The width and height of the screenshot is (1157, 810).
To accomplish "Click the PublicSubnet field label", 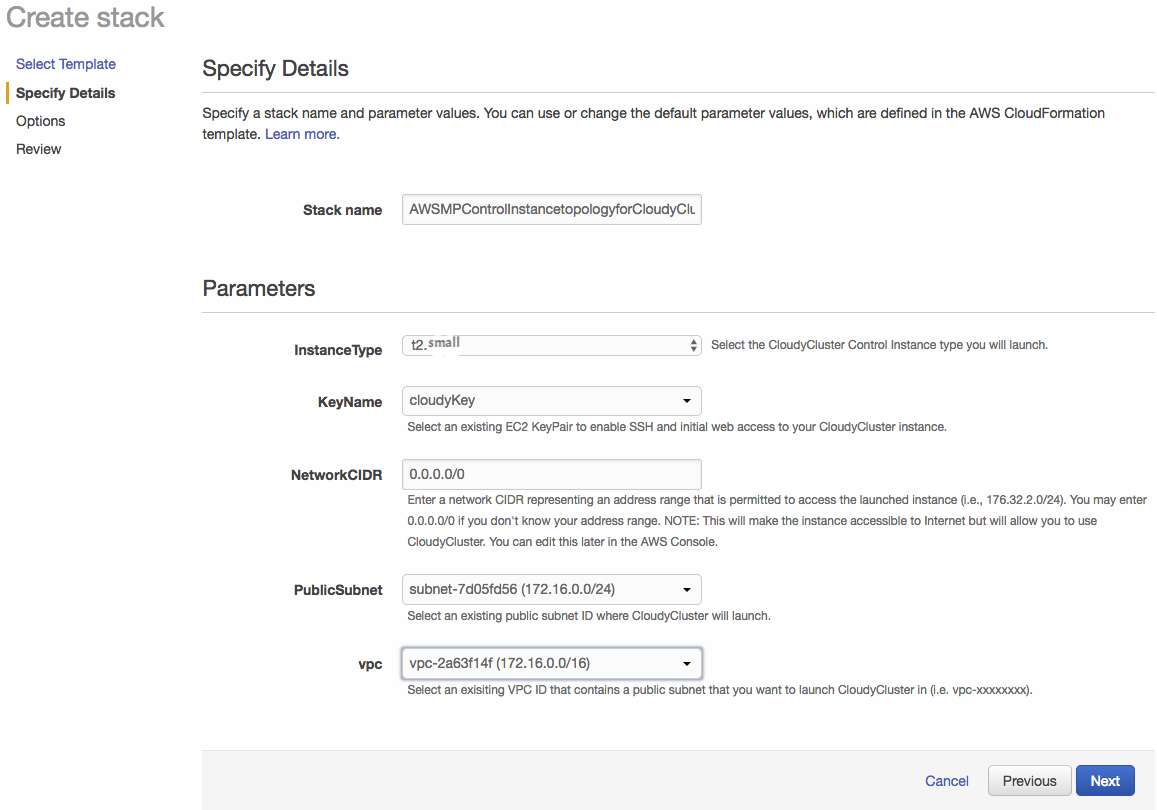I will [338, 590].
